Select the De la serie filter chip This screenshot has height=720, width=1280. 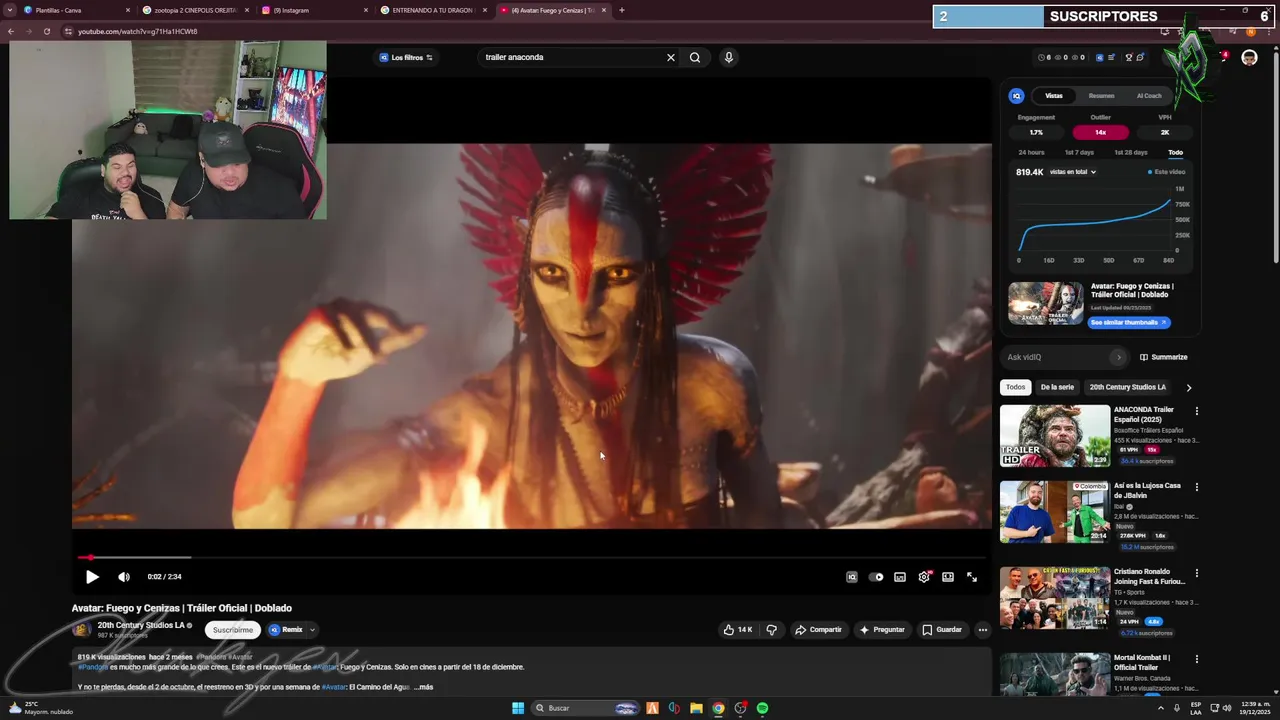coord(1057,387)
